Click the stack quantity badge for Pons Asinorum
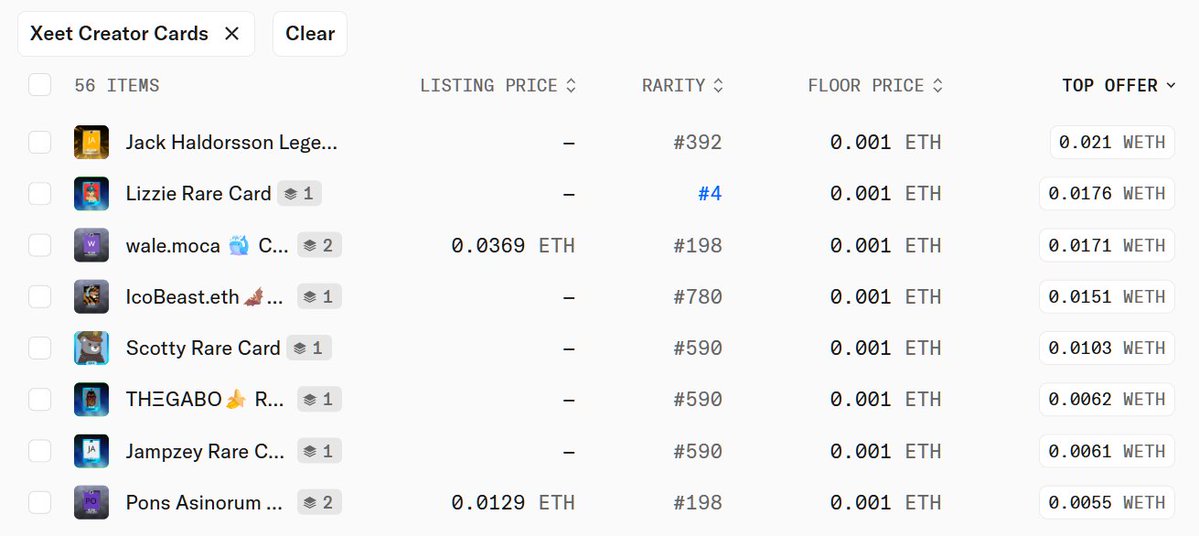 (319, 502)
